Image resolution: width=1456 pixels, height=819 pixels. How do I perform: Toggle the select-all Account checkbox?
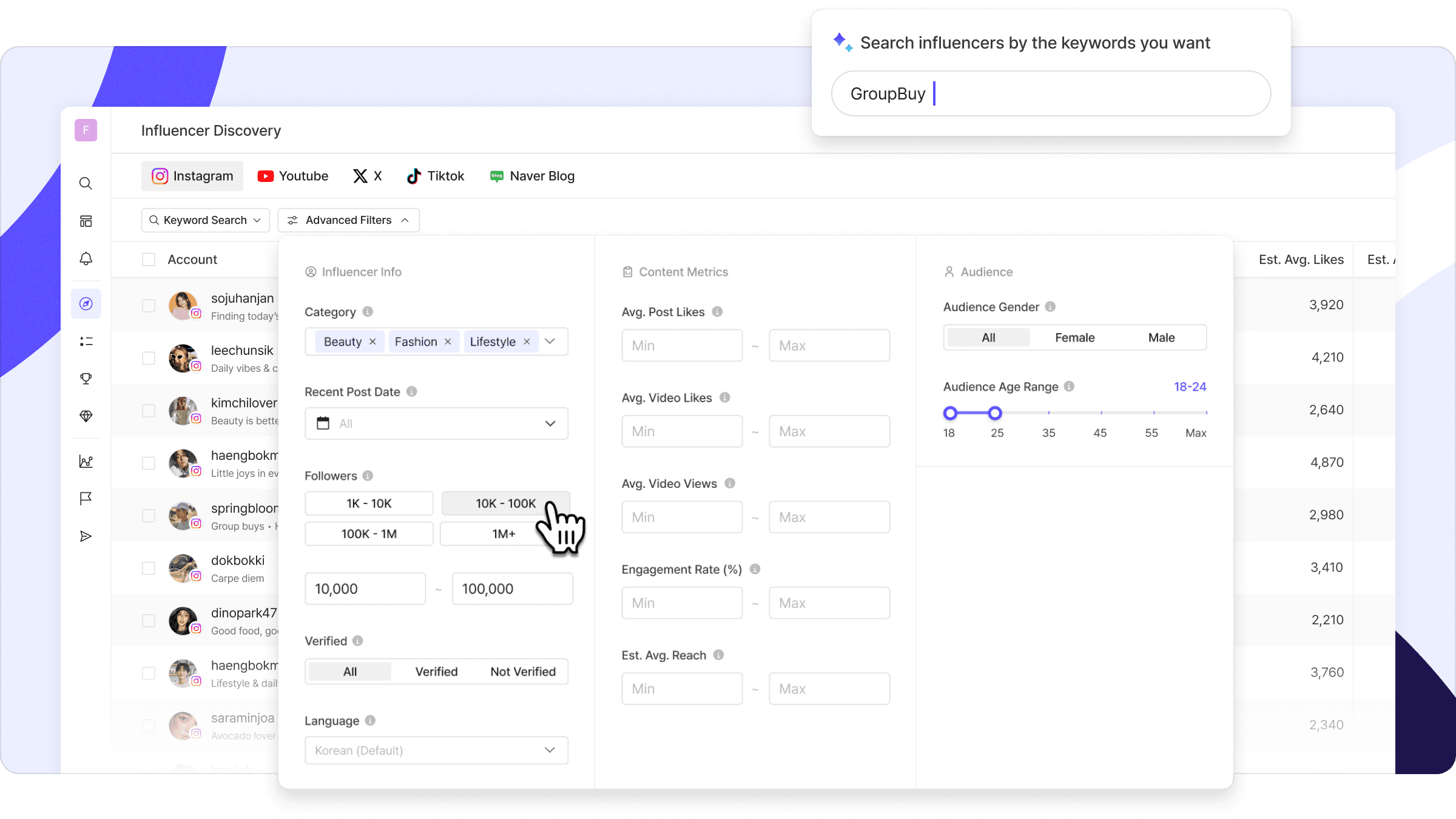pyautogui.click(x=149, y=260)
